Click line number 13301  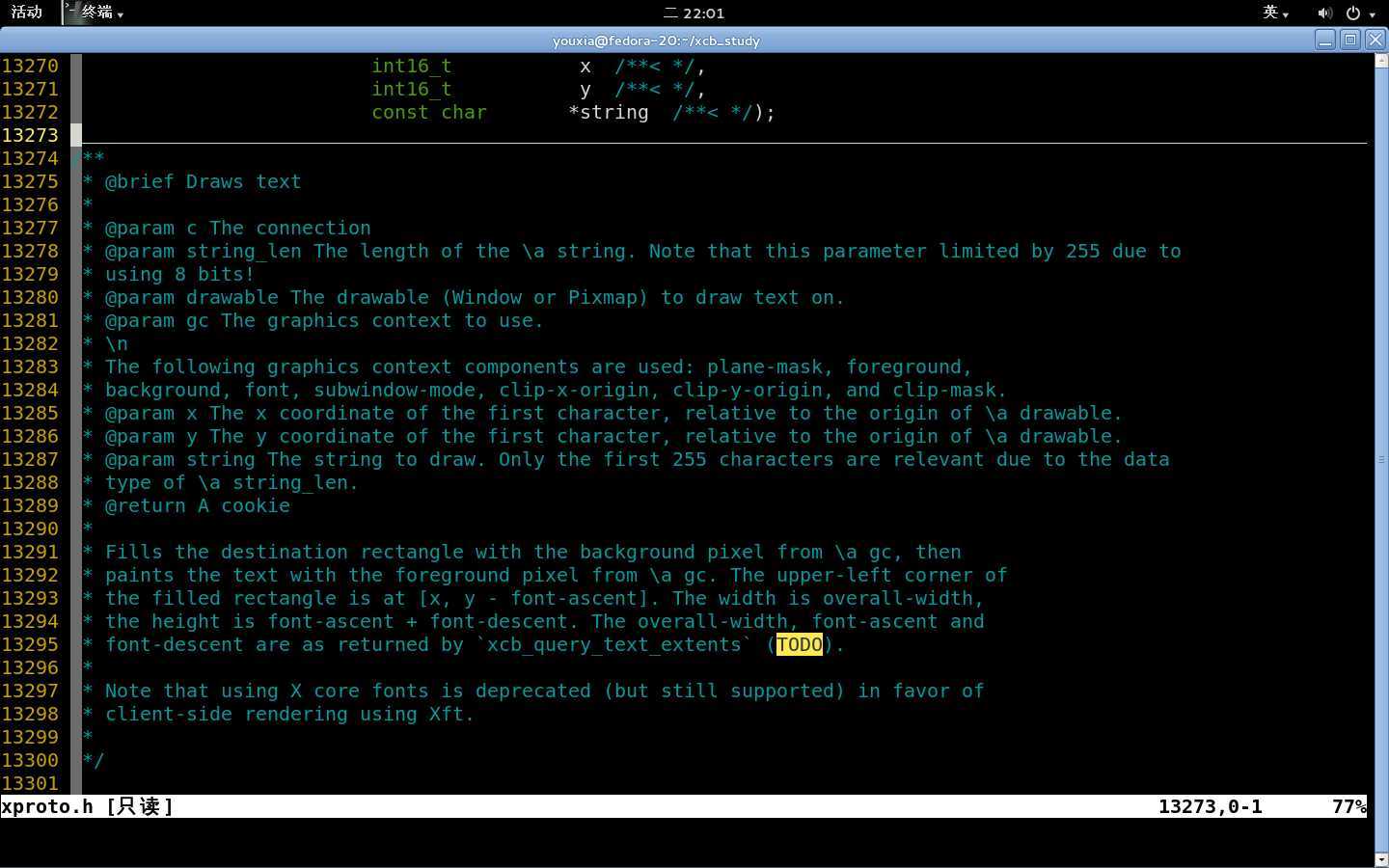click(30, 783)
